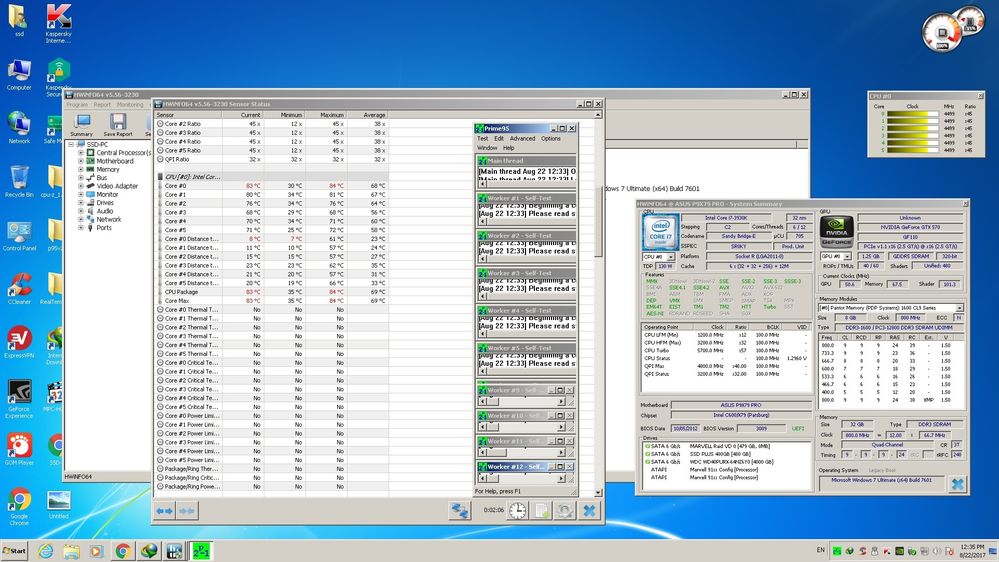Click the Current column header in sensor table
The width and height of the screenshot is (999, 562).
tap(242, 115)
